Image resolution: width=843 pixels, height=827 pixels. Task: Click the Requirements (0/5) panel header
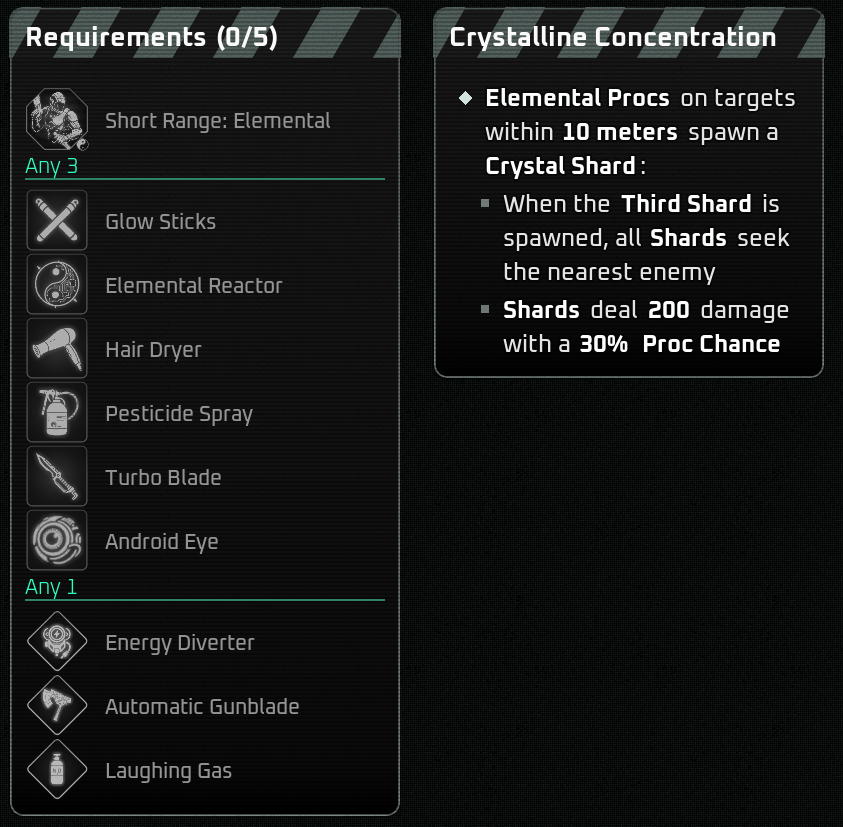pyautogui.click(x=151, y=38)
